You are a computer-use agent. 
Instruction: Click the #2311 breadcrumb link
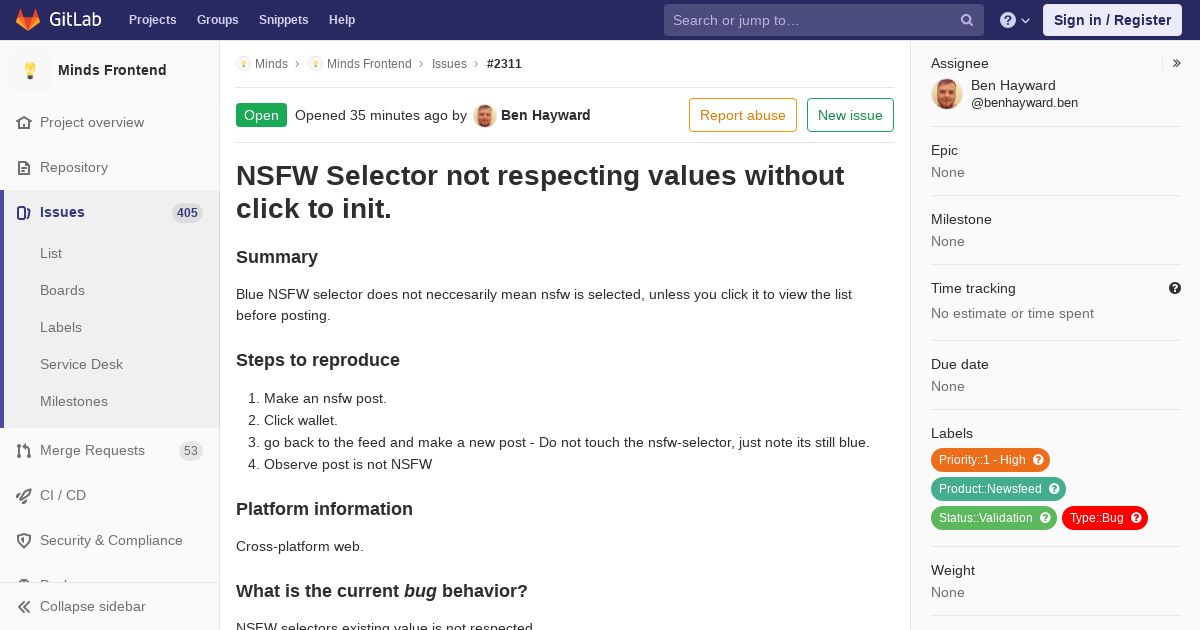(x=504, y=64)
